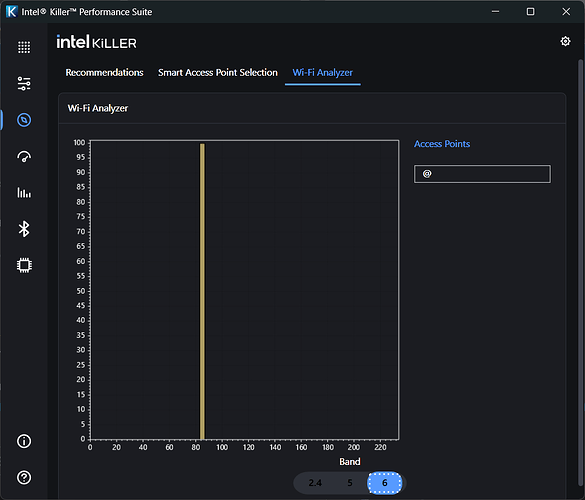The height and width of the screenshot is (500, 585).
Task: Click the Access Points heading
Action: pyautogui.click(x=442, y=144)
